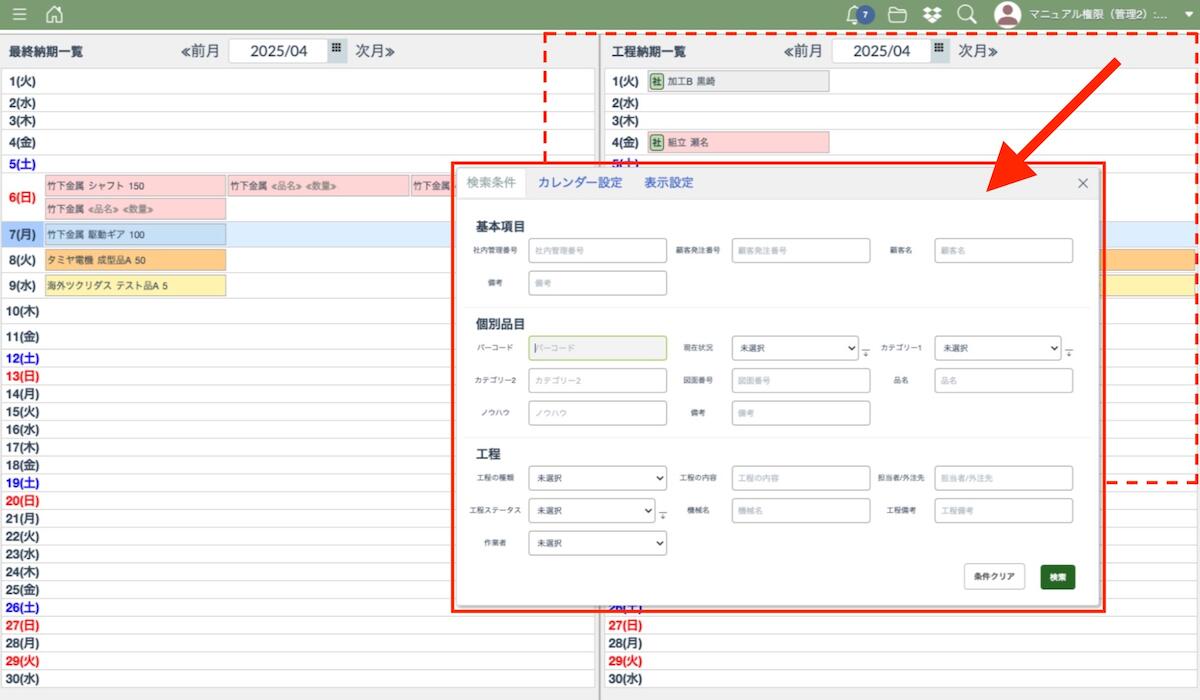Viewport: 1200px width, 700px height.
Task: Switch to the 表示設定 tab
Action: click(668, 183)
